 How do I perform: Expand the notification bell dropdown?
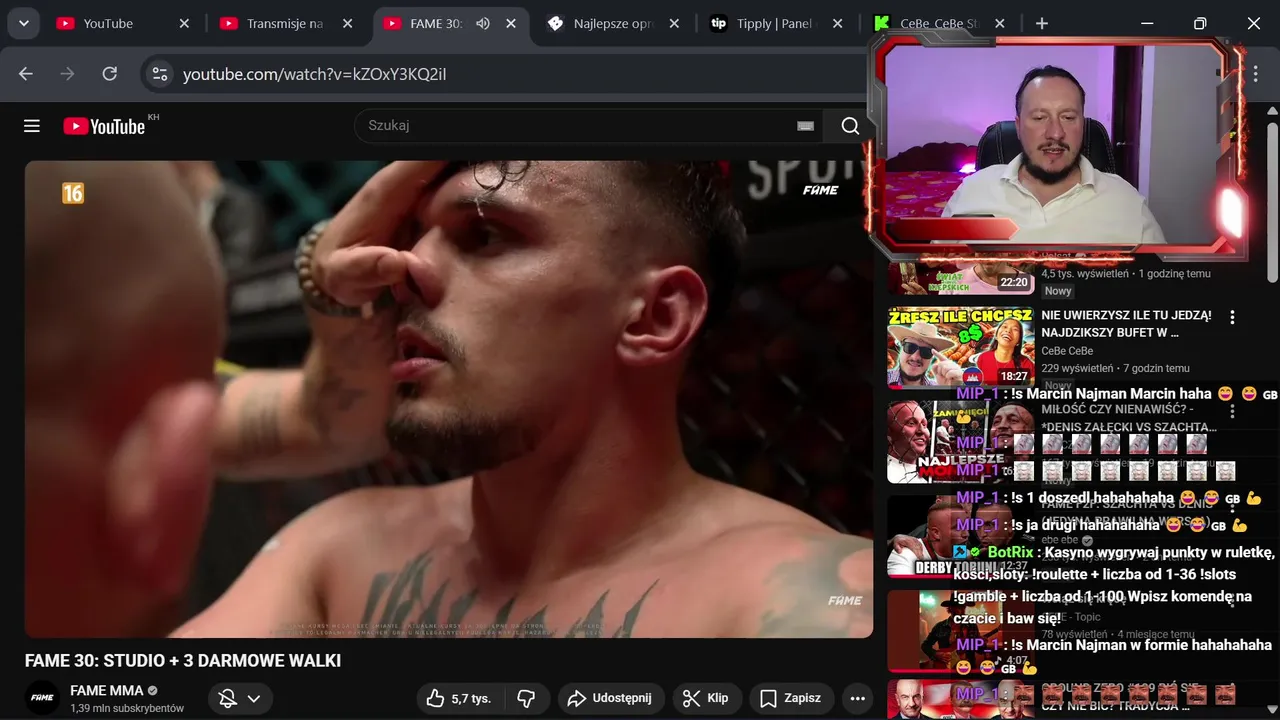click(x=240, y=698)
